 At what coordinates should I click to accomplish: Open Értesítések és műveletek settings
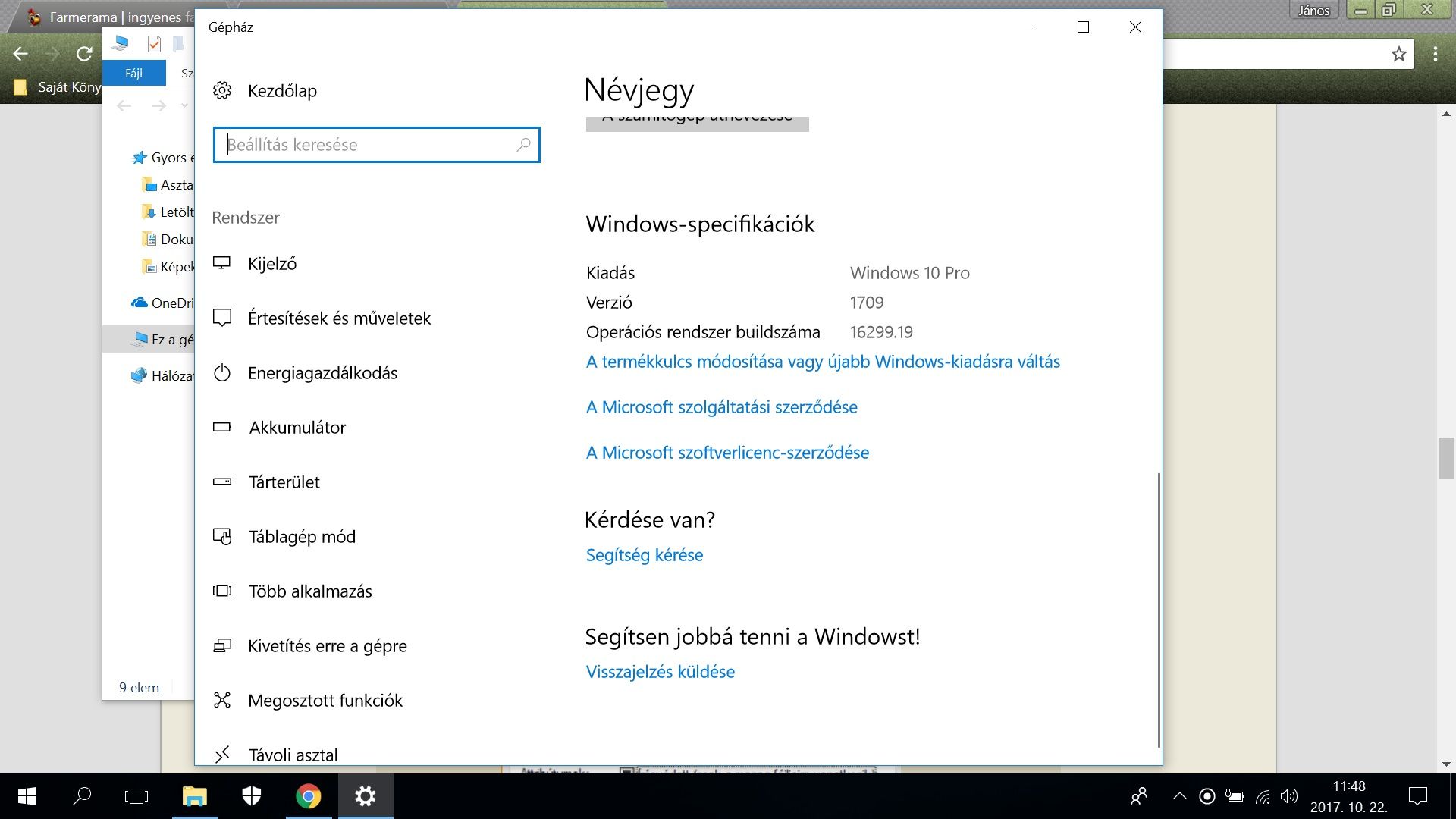click(x=339, y=318)
